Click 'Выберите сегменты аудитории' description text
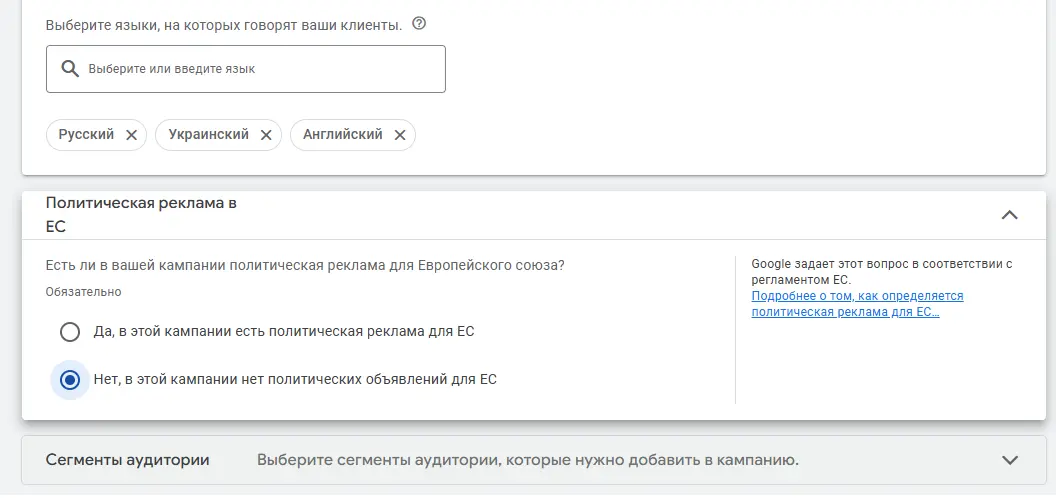This screenshot has height=498, width=1056. click(x=528, y=460)
